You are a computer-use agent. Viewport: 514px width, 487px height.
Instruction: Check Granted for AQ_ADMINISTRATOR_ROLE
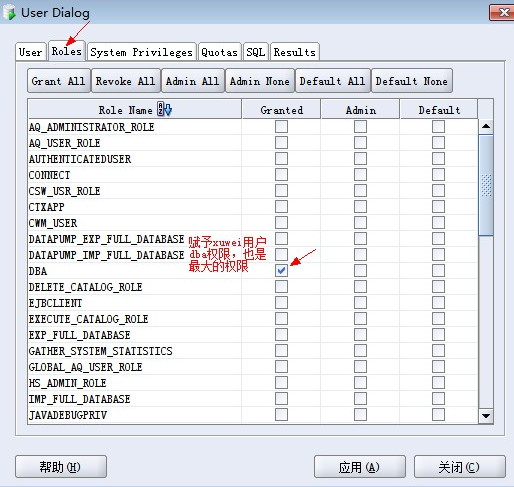(x=281, y=126)
